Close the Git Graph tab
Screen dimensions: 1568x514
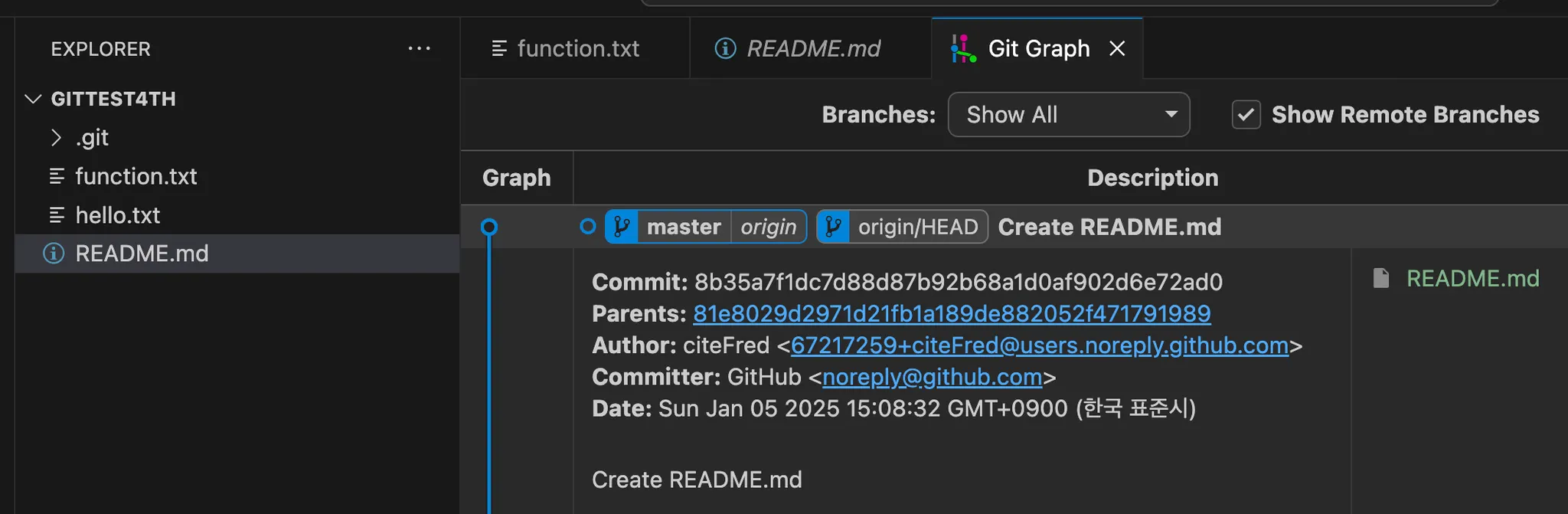click(x=1117, y=49)
